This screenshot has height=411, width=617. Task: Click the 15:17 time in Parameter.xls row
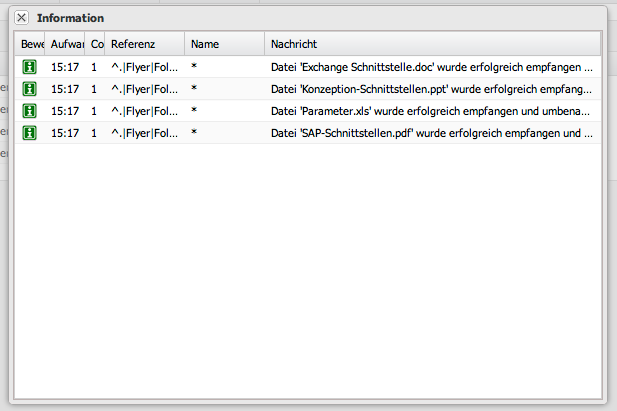click(65, 111)
